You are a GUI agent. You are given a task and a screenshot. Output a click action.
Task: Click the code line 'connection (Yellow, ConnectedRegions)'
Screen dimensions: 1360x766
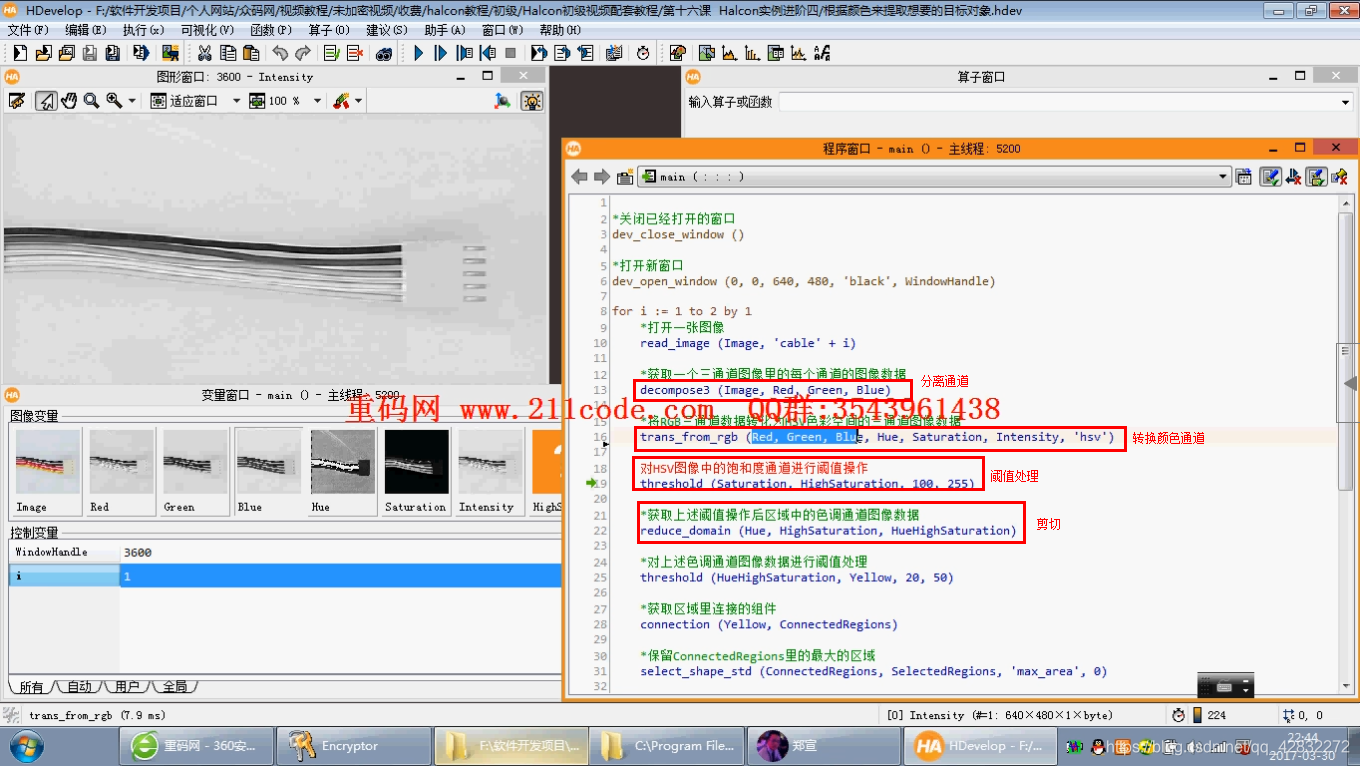769,624
